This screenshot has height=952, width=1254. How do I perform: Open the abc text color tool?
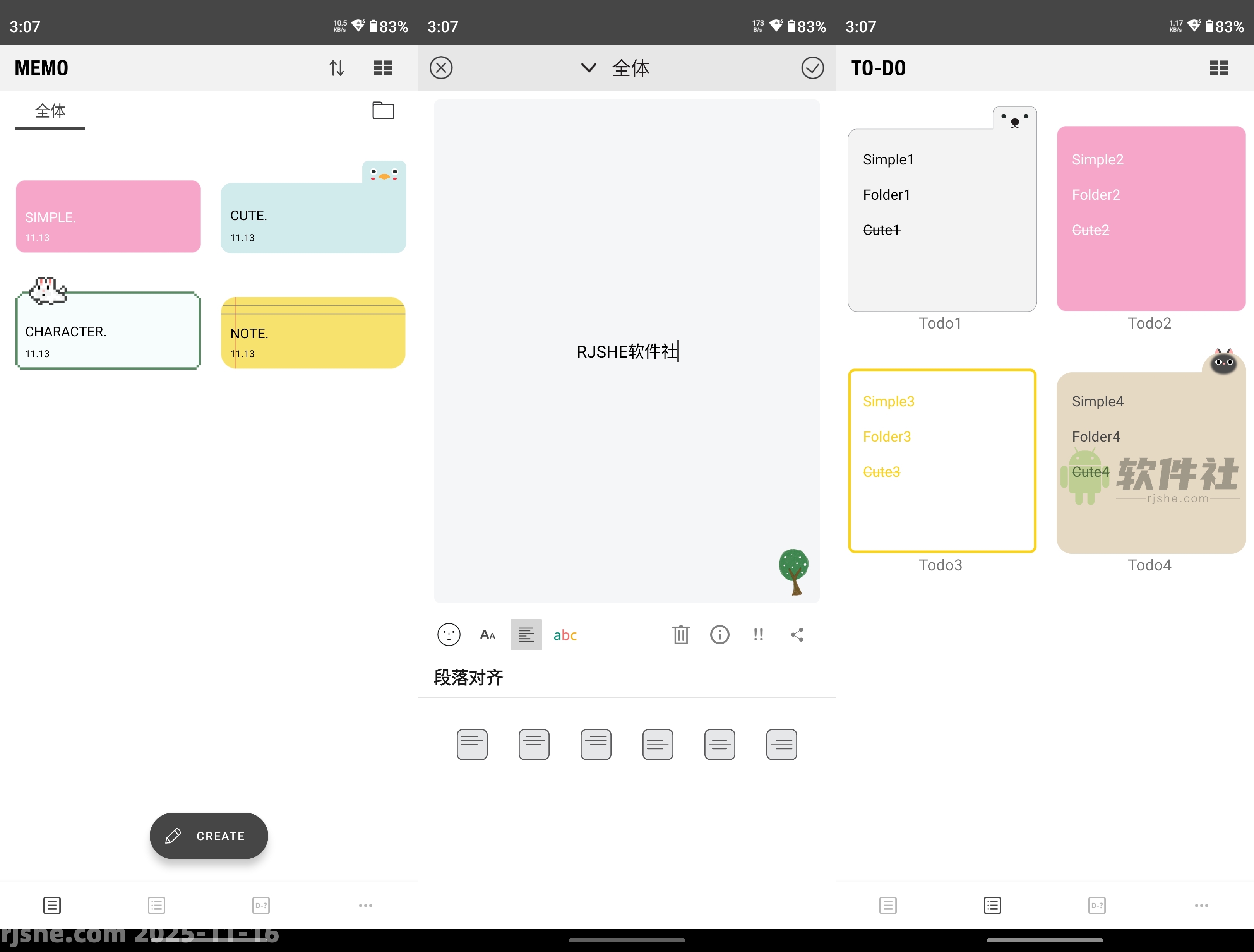[x=565, y=635]
